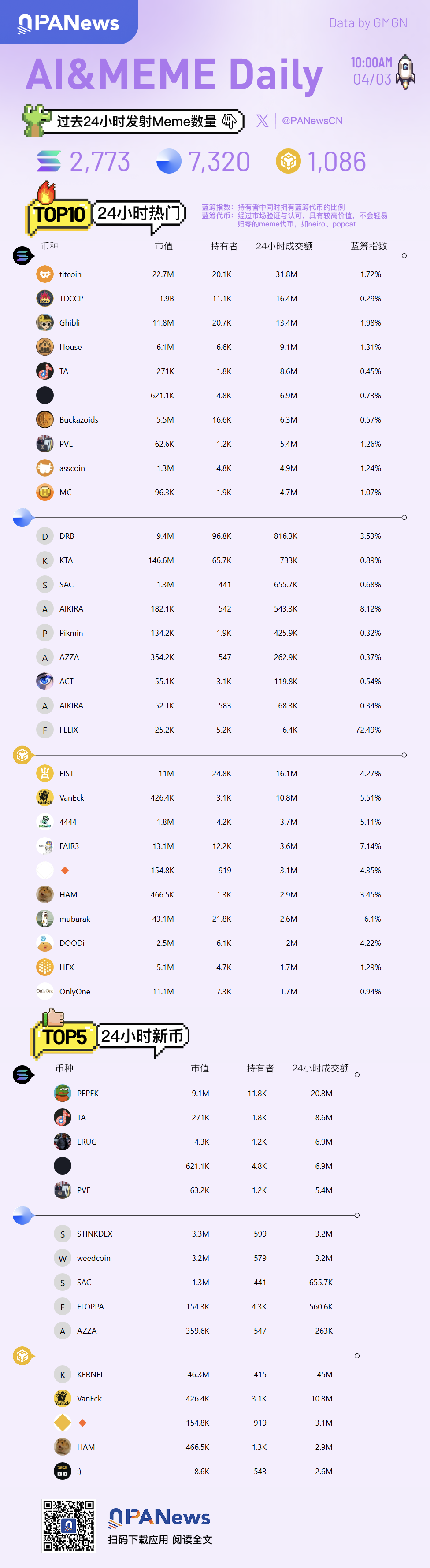Click the Data by GMGN text
The image size is (430, 1568).
(368, 23)
